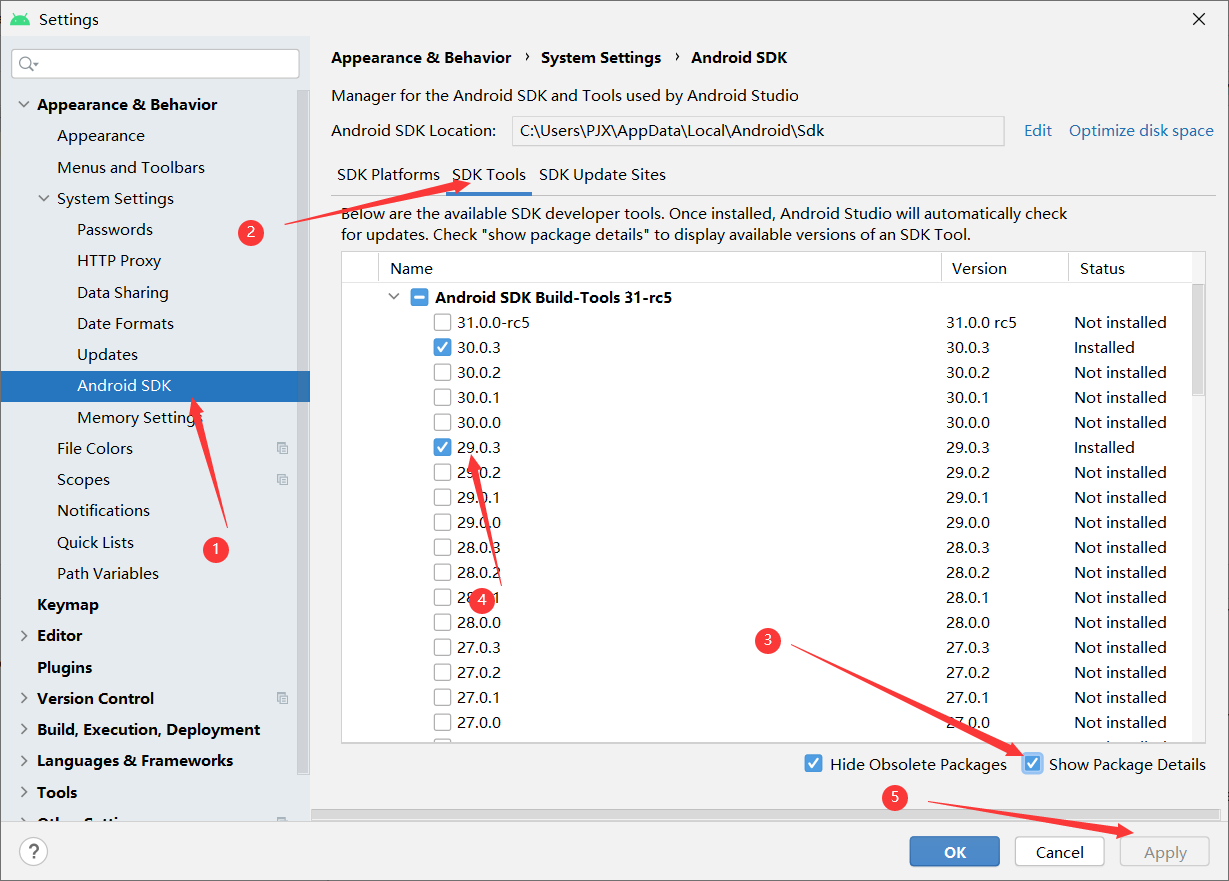Select Updates in System Settings
The width and height of the screenshot is (1229, 881).
click(107, 355)
